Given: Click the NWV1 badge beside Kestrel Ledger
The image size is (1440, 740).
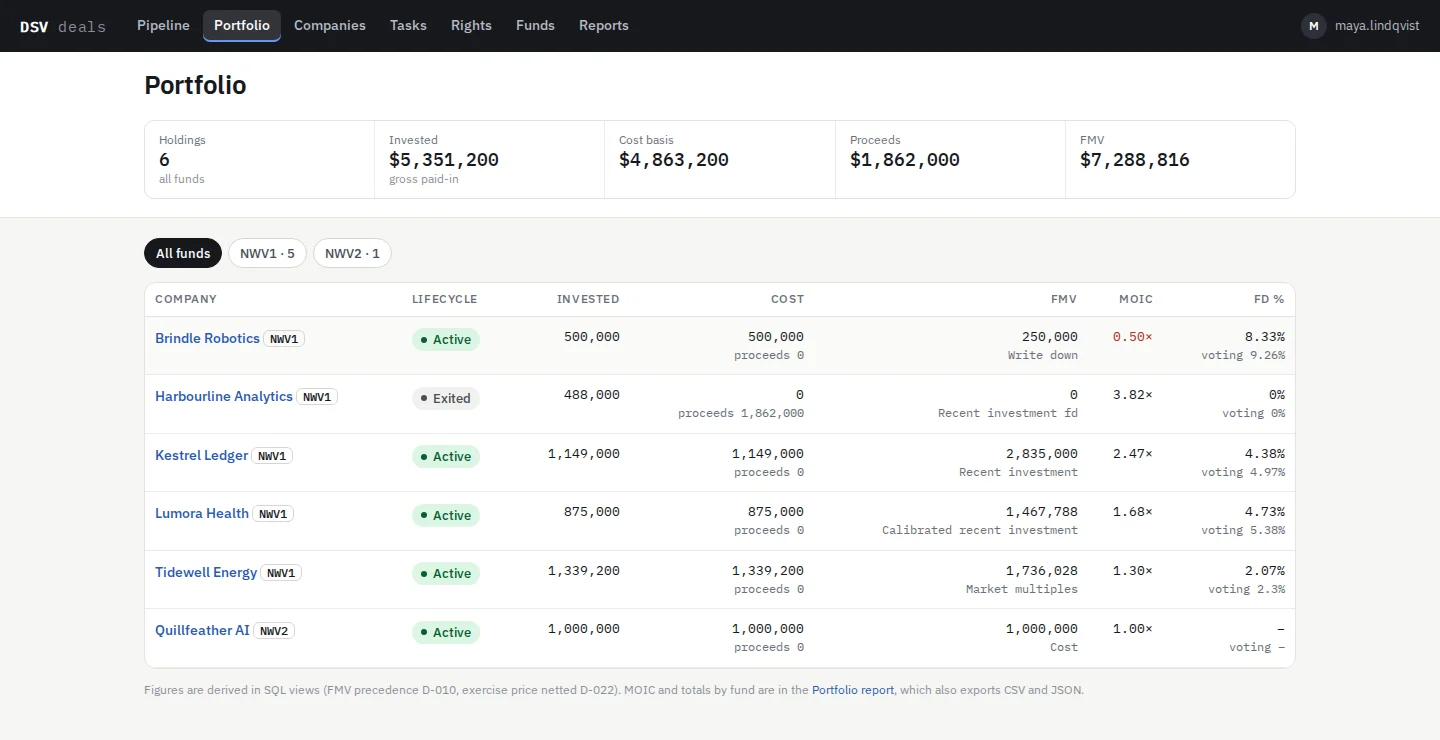Looking at the screenshot, I should coord(272,456).
